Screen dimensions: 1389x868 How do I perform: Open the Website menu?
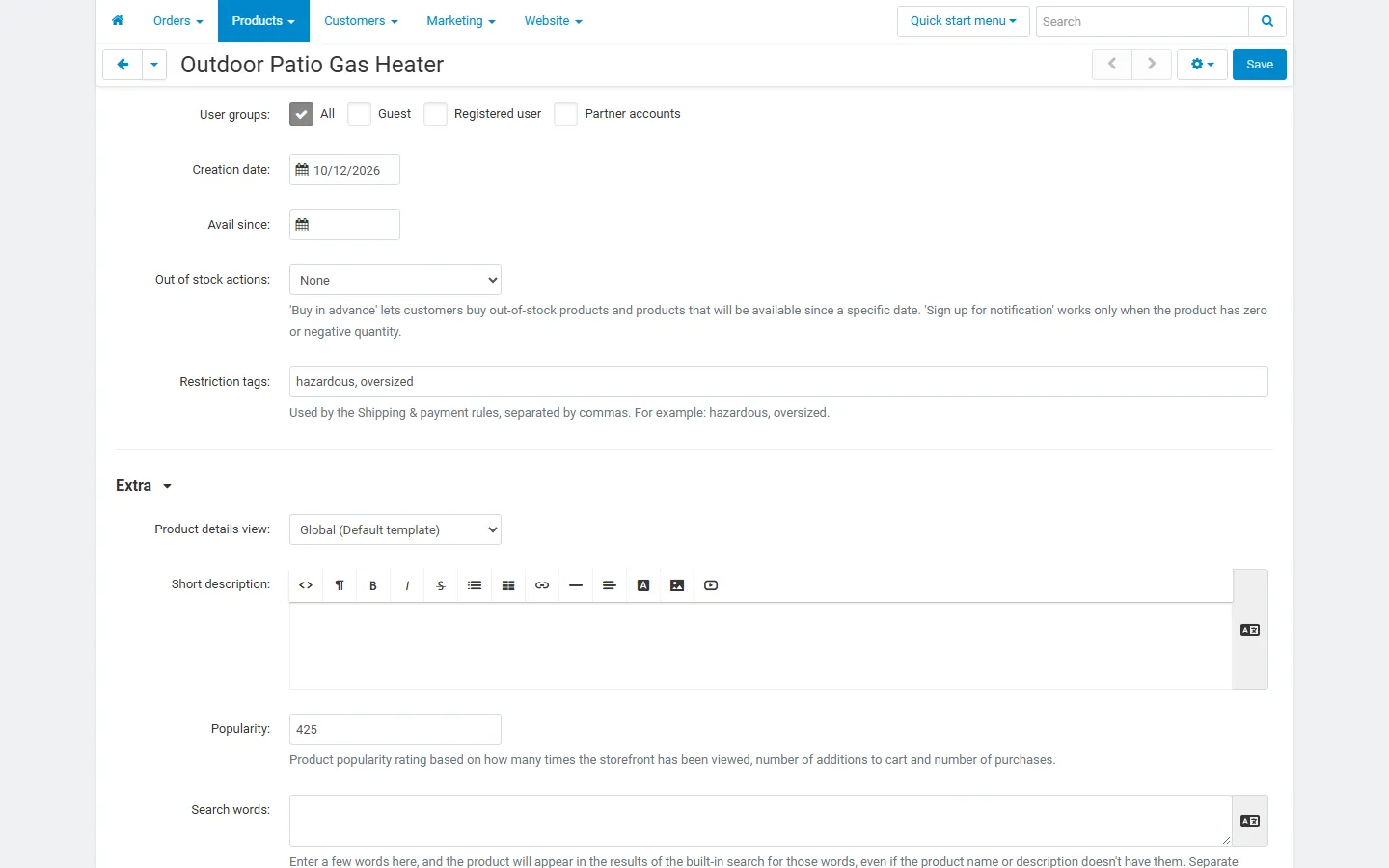pyautogui.click(x=553, y=21)
